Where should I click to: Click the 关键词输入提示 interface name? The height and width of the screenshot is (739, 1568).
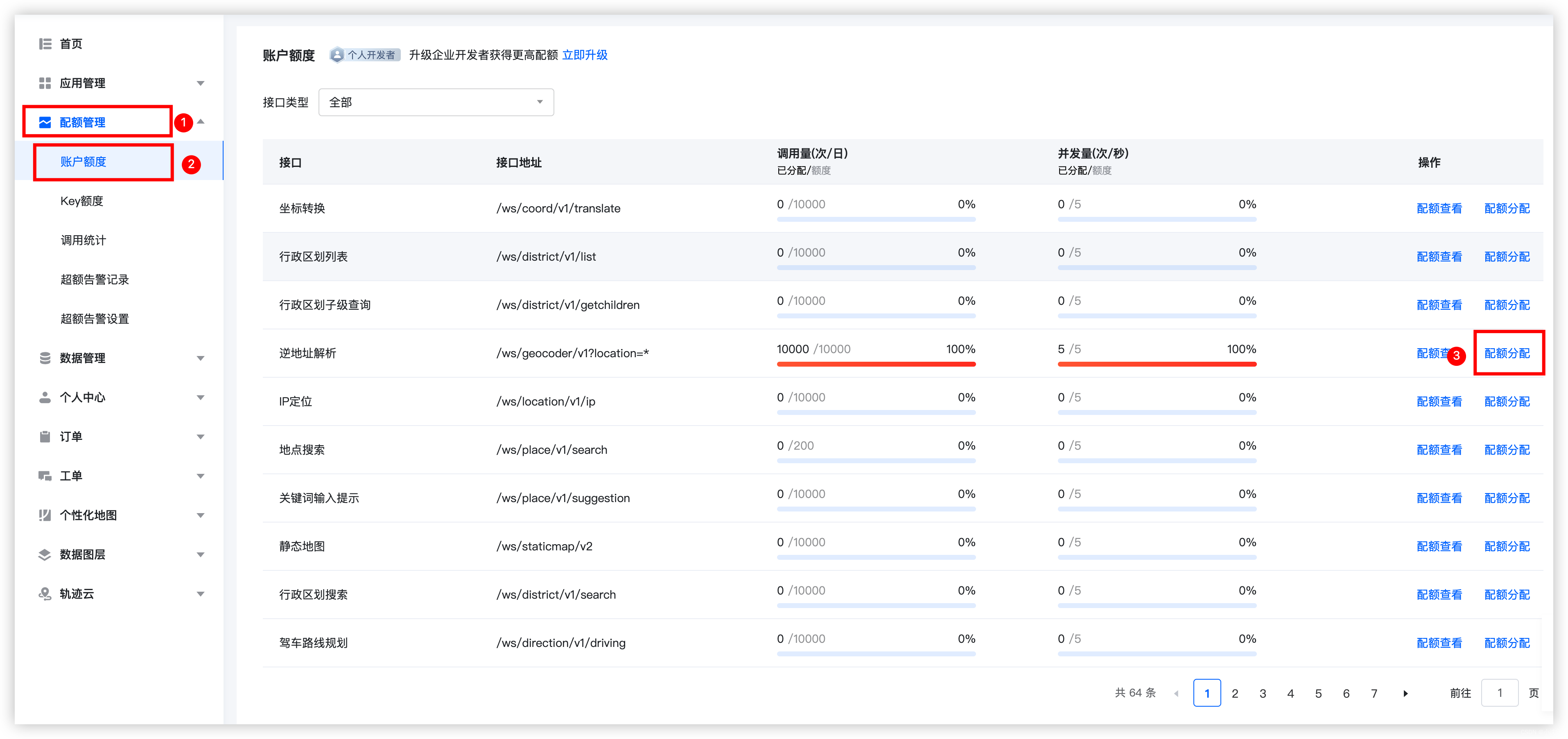319,498
